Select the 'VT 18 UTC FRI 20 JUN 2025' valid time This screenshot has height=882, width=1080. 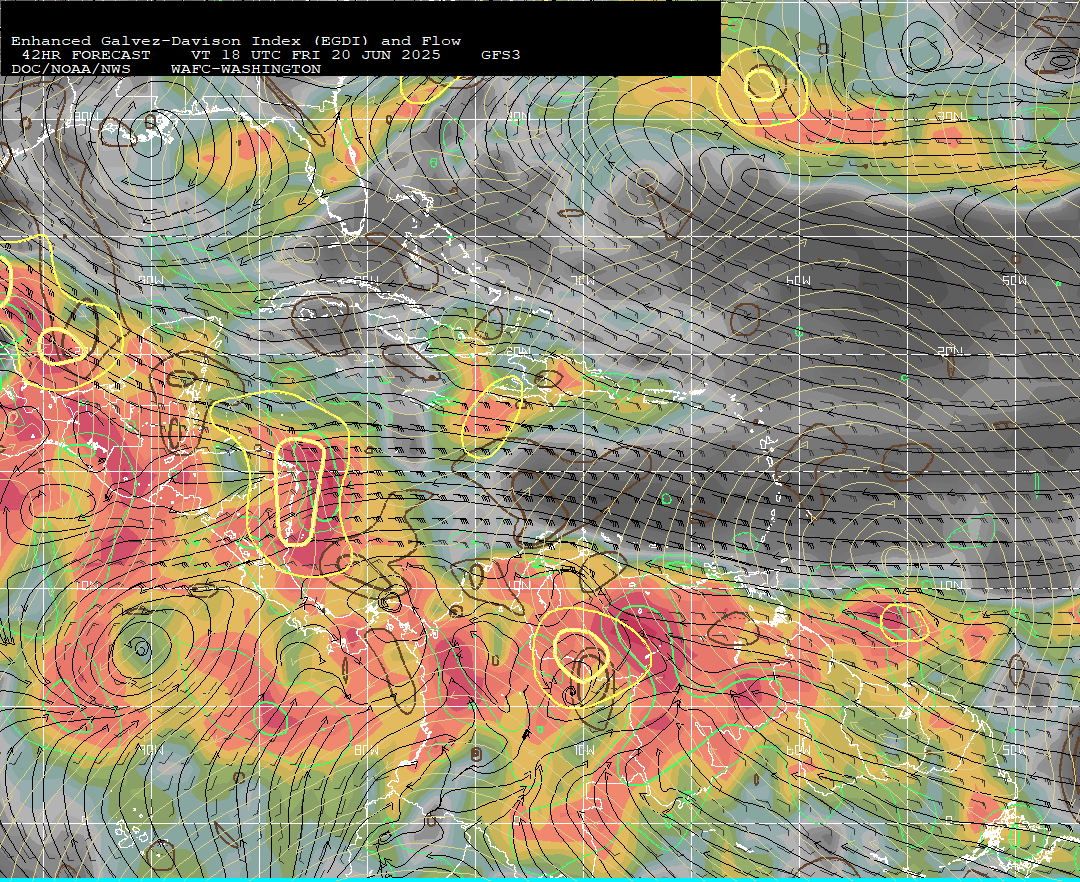pos(316,55)
